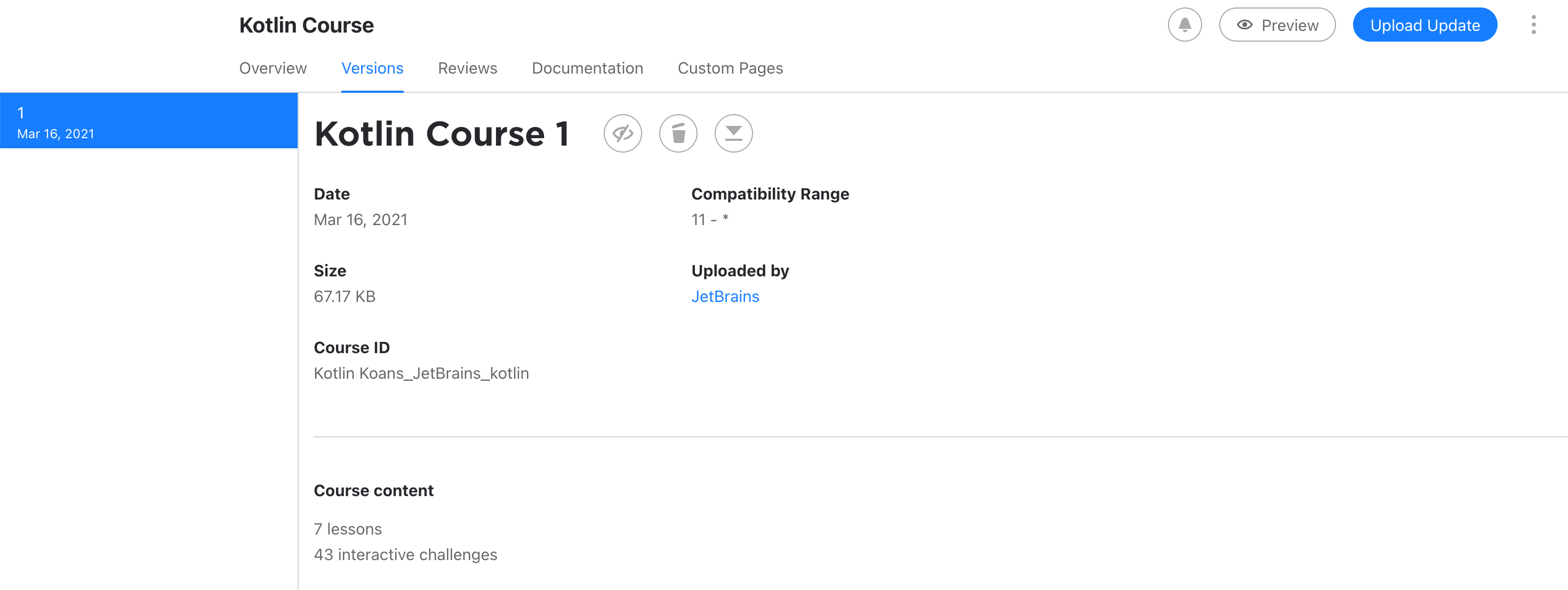Image resolution: width=1568 pixels, height=590 pixels.
Task: Click the compatibility range value 11 - *
Action: (709, 220)
